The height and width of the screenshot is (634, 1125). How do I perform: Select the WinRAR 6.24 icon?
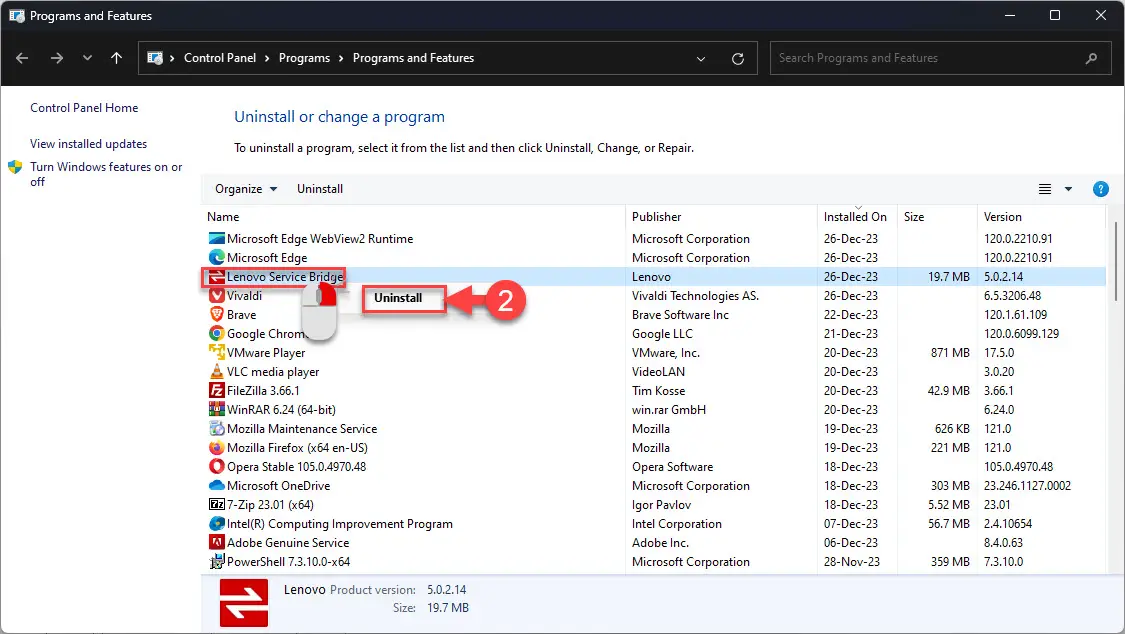(216, 410)
